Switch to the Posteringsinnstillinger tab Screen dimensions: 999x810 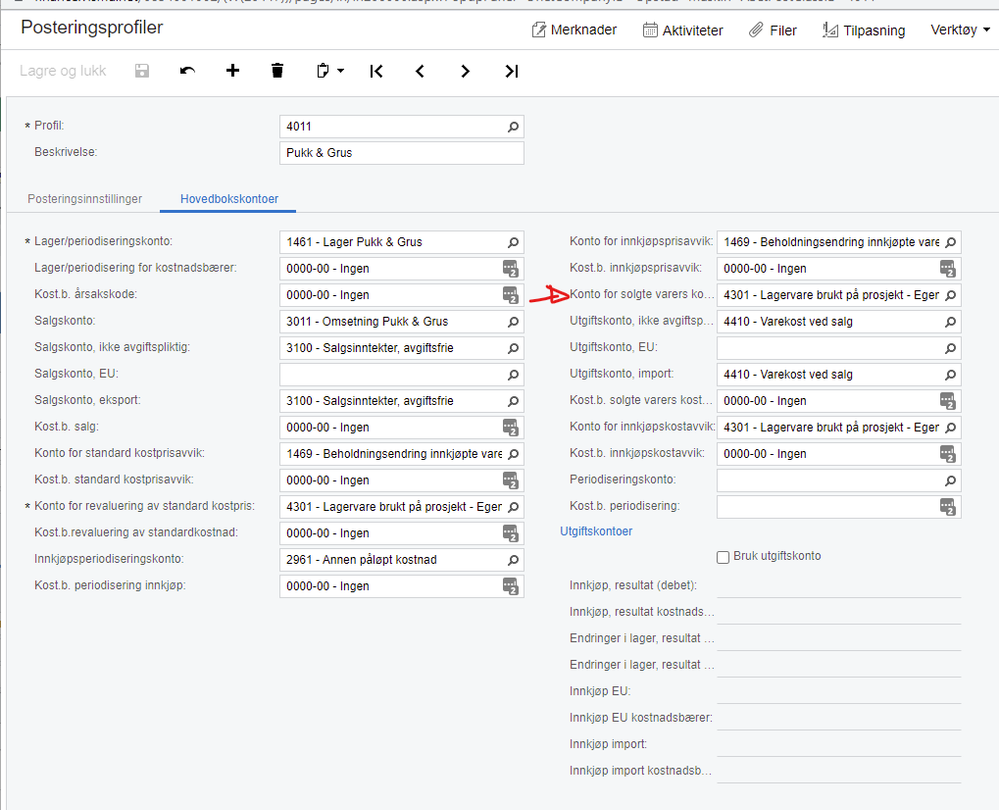click(x=85, y=199)
